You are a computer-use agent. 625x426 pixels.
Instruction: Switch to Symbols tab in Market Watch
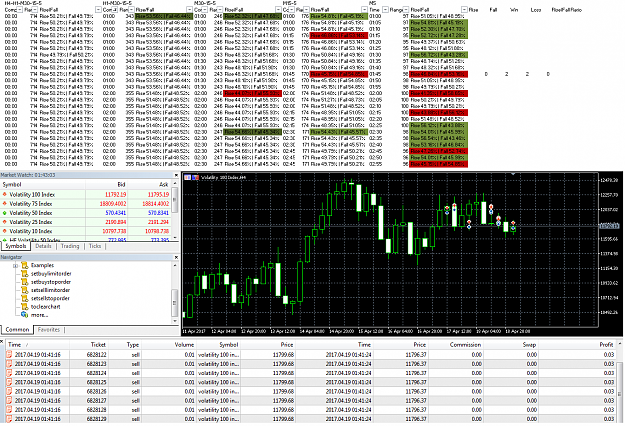[x=16, y=246]
